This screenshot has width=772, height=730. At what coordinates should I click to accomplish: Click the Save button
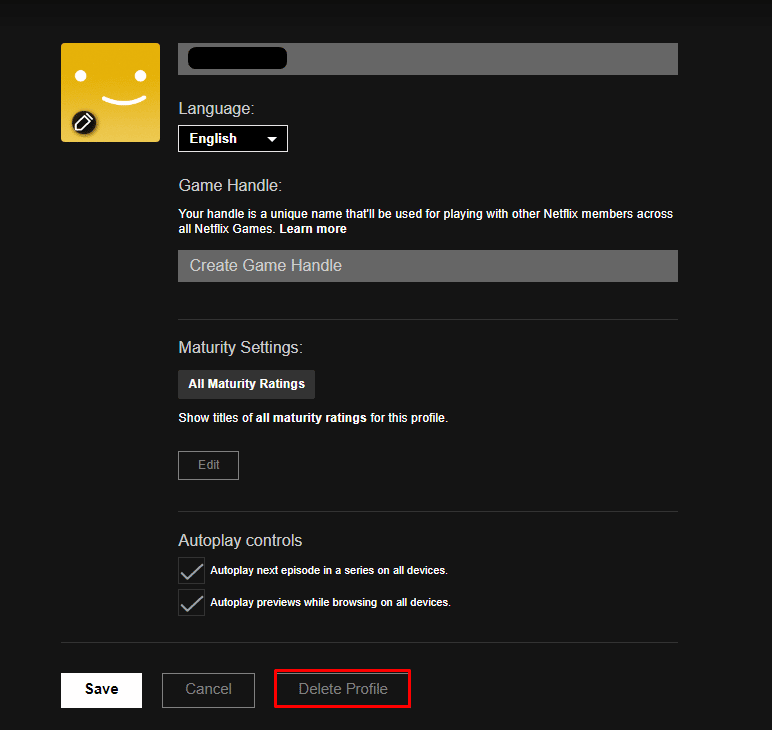coord(101,690)
